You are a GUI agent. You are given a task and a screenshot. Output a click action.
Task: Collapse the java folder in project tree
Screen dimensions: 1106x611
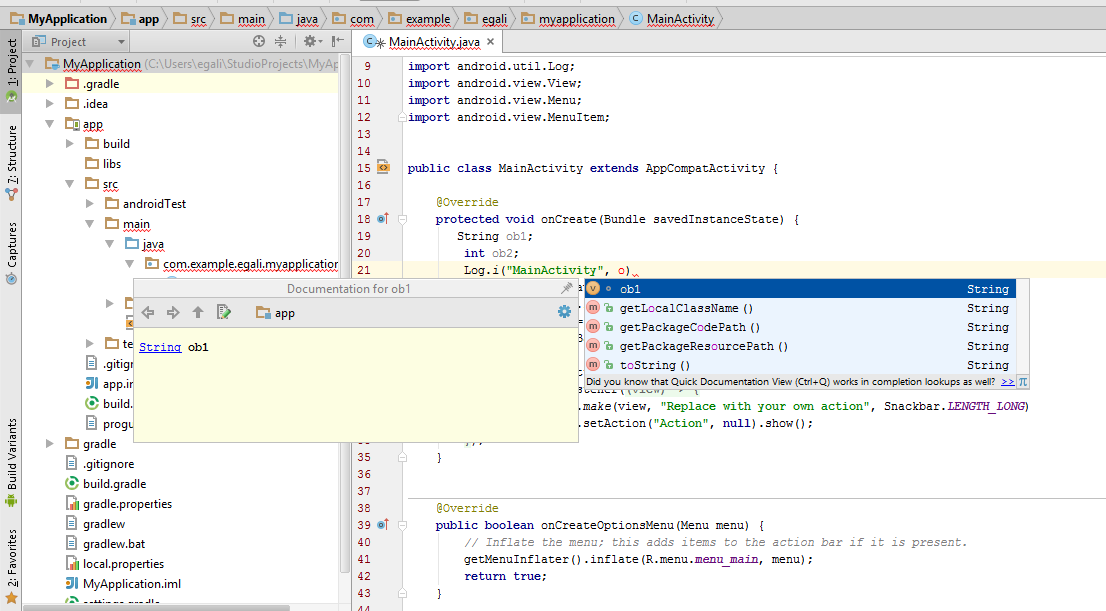(x=109, y=243)
